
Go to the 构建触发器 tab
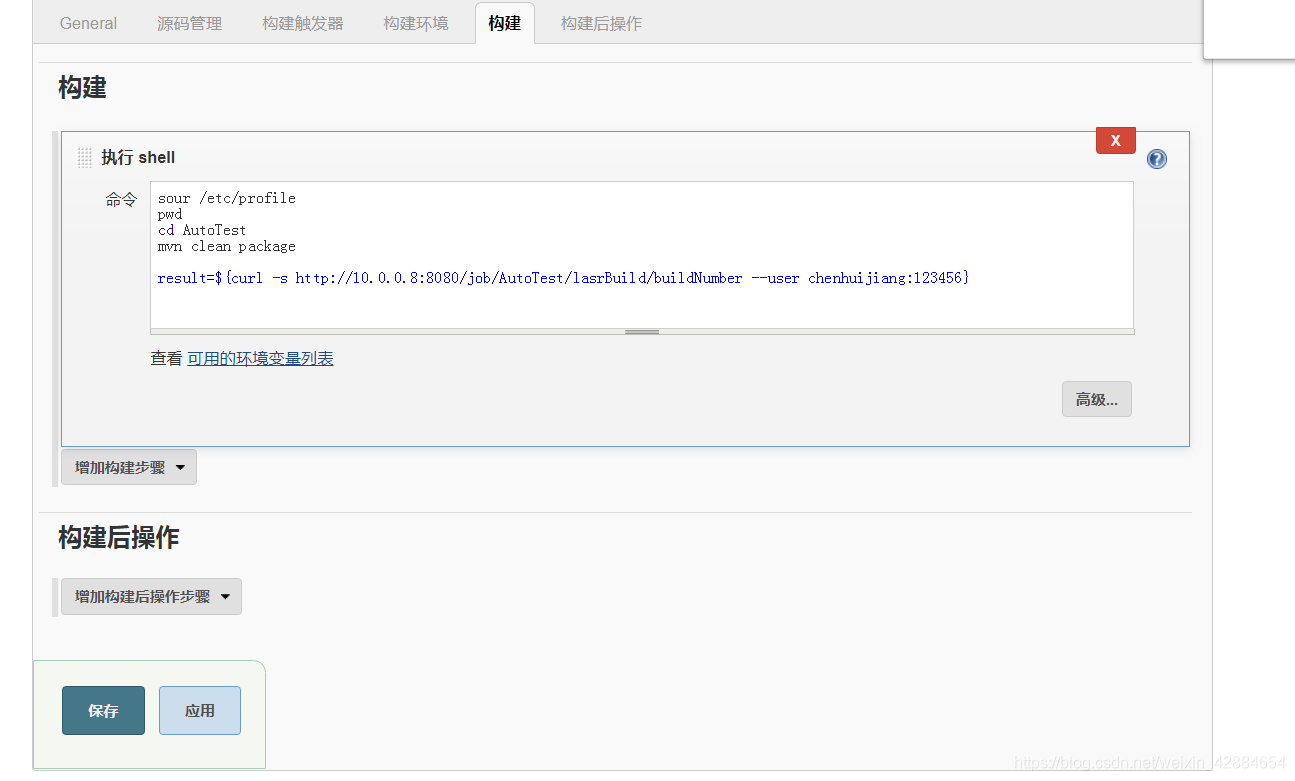point(303,23)
